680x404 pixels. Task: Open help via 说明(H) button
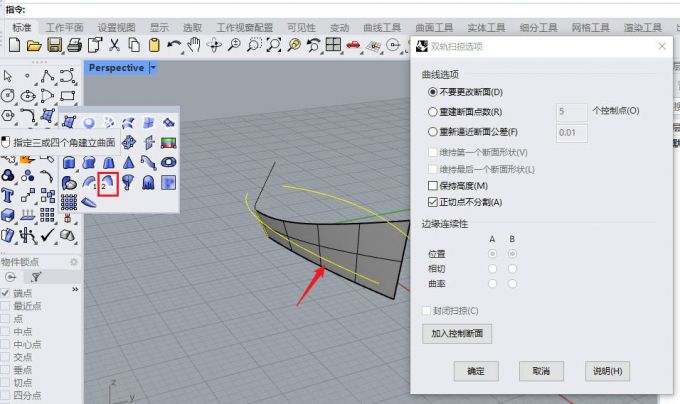pos(608,371)
